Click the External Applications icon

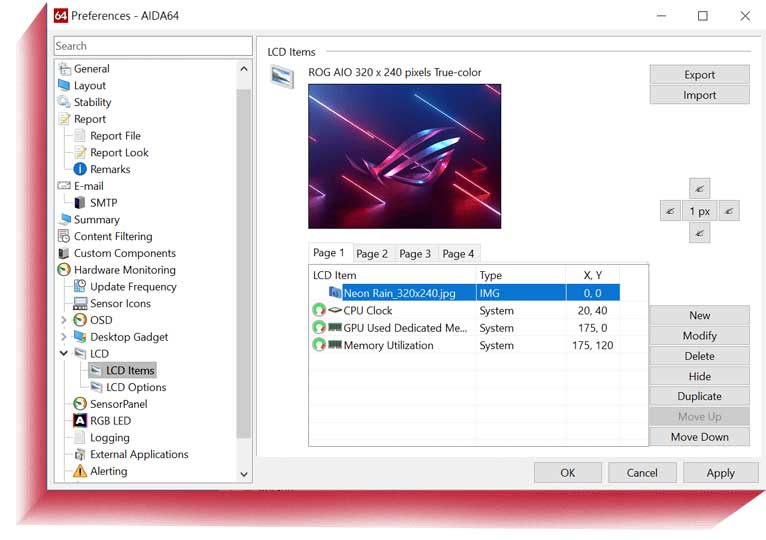click(x=80, y=454)
